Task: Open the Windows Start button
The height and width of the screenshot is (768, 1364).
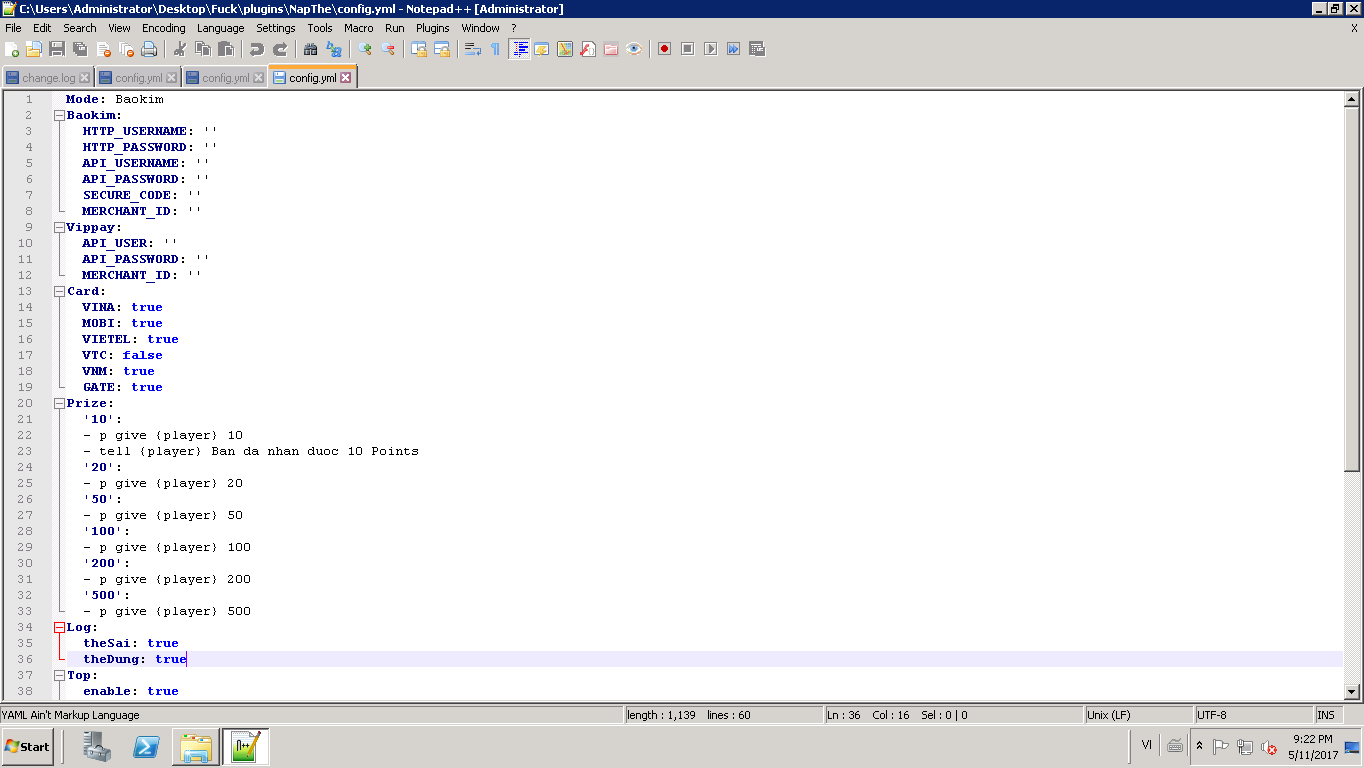Action: [28, 747]
